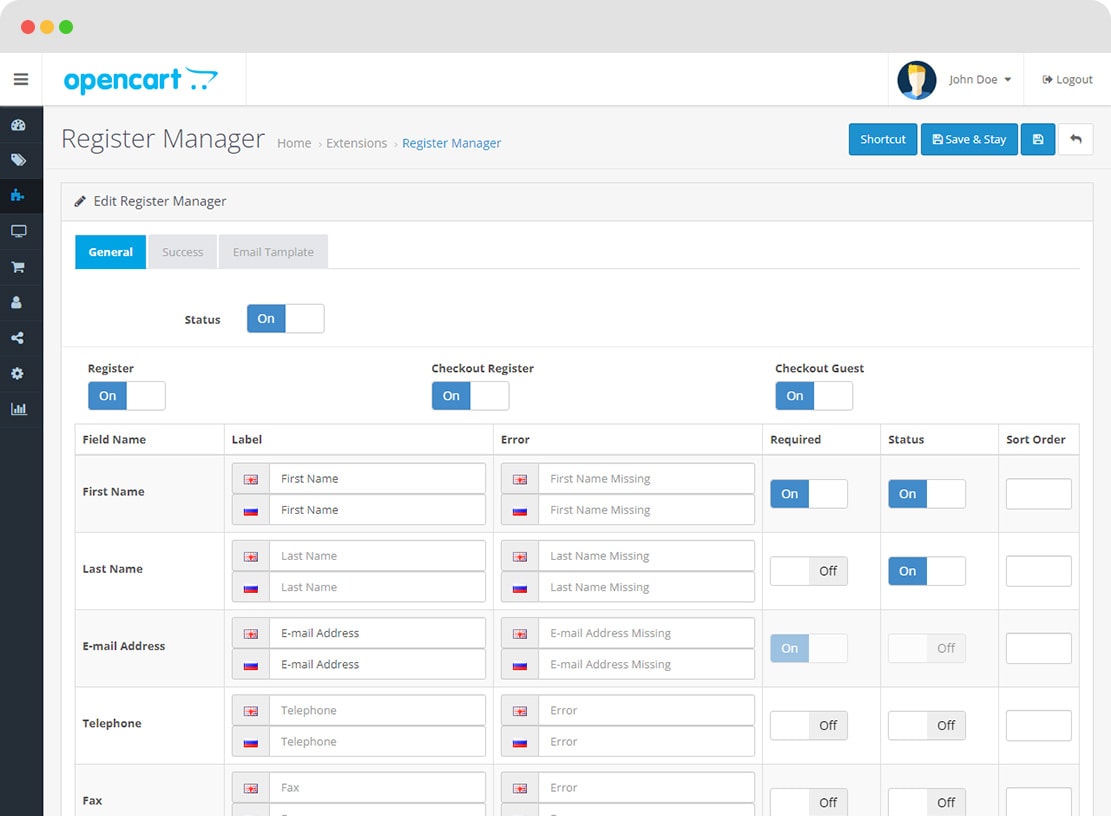This screenshot has width=1111, height=816.
Task: Open the John Doe user dropdown
Action: pyautogui.click(x=980, y=79)
